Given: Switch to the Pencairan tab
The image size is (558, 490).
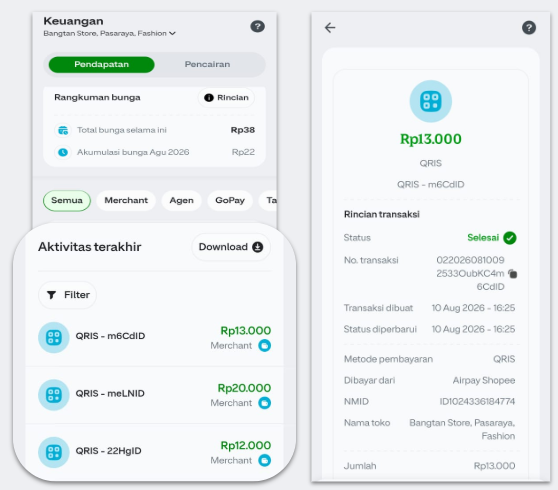Looking at the screenshot, I should coord(207,64).
